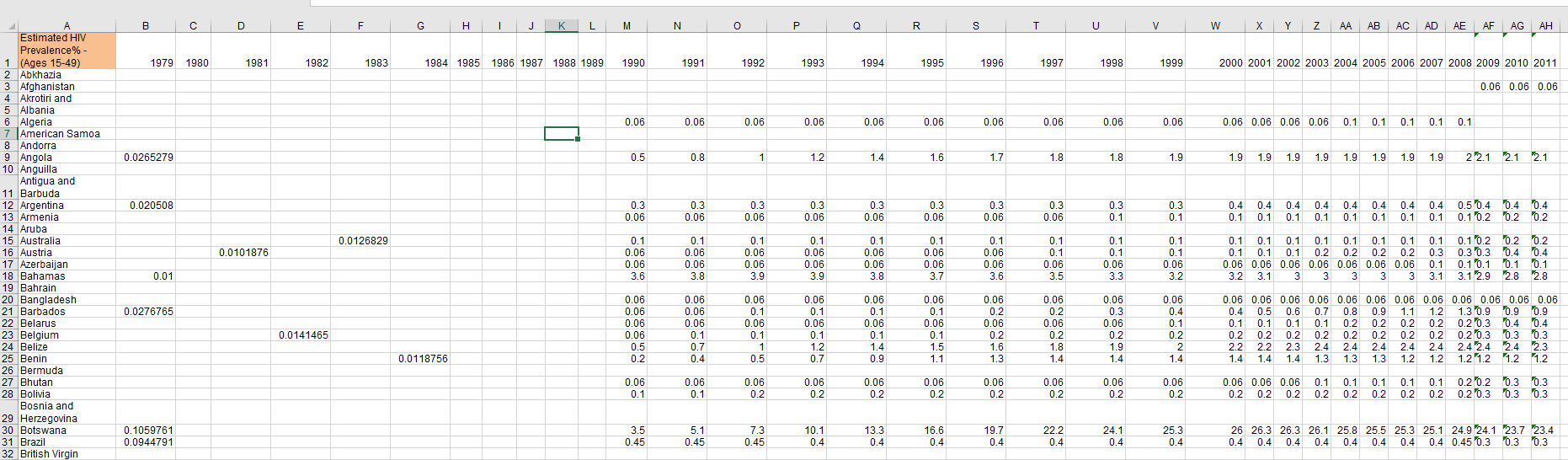Click the Argentina country cell
Screen dimensions: 1568x460
coord(67,206)
